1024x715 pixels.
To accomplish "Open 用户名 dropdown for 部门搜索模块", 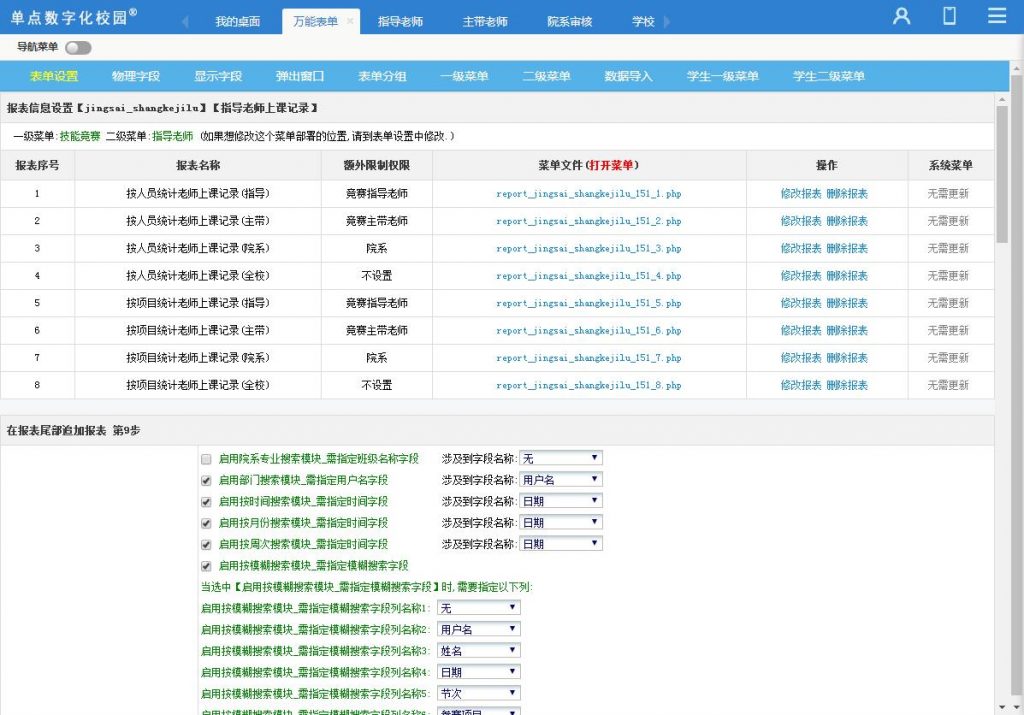I will click(x=560, y=480).
